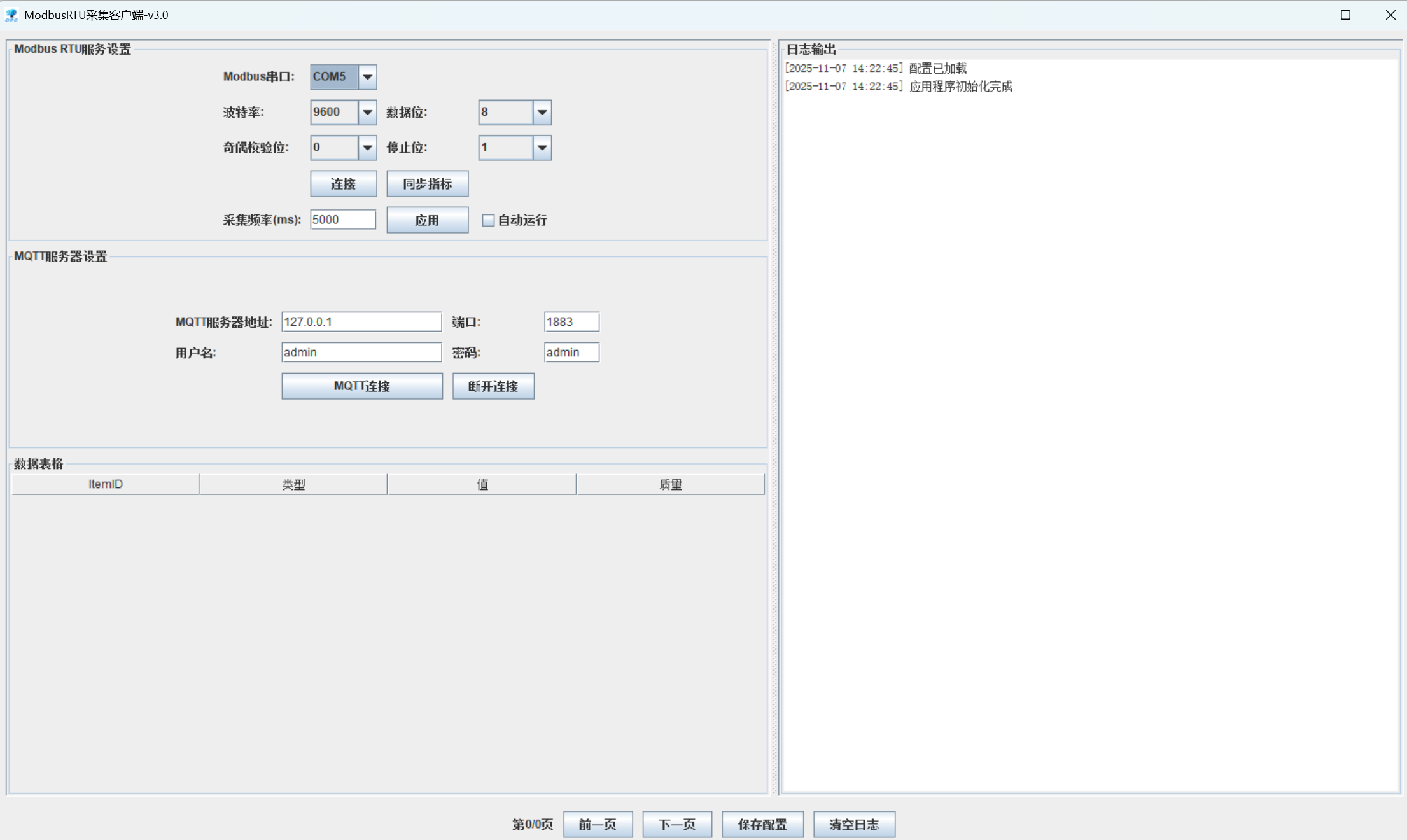The width and height of the screenshot is (1407, 840).
Task: Click the 清空日志 button
Action: click(854, 824)
